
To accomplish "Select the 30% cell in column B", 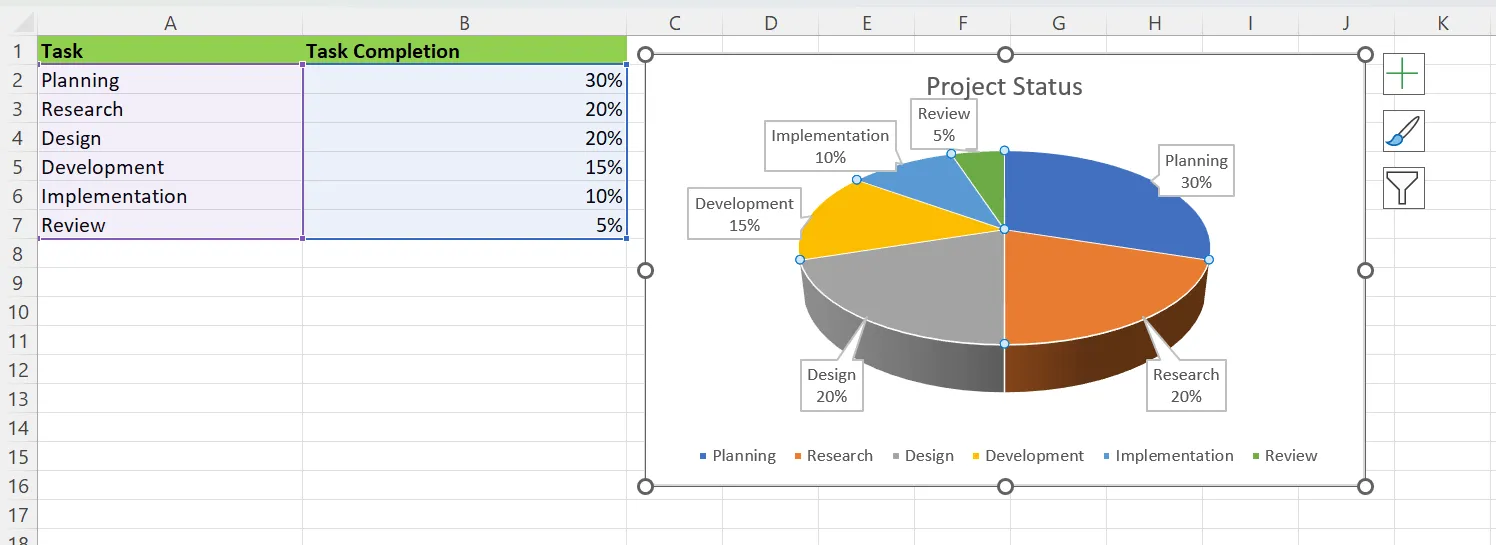I will tap(465, 80).
